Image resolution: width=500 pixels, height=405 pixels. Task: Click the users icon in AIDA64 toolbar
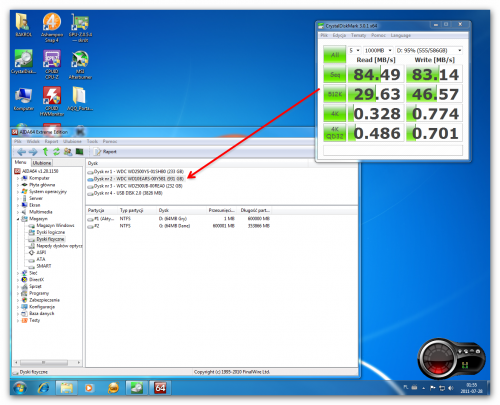click(68, 152)
